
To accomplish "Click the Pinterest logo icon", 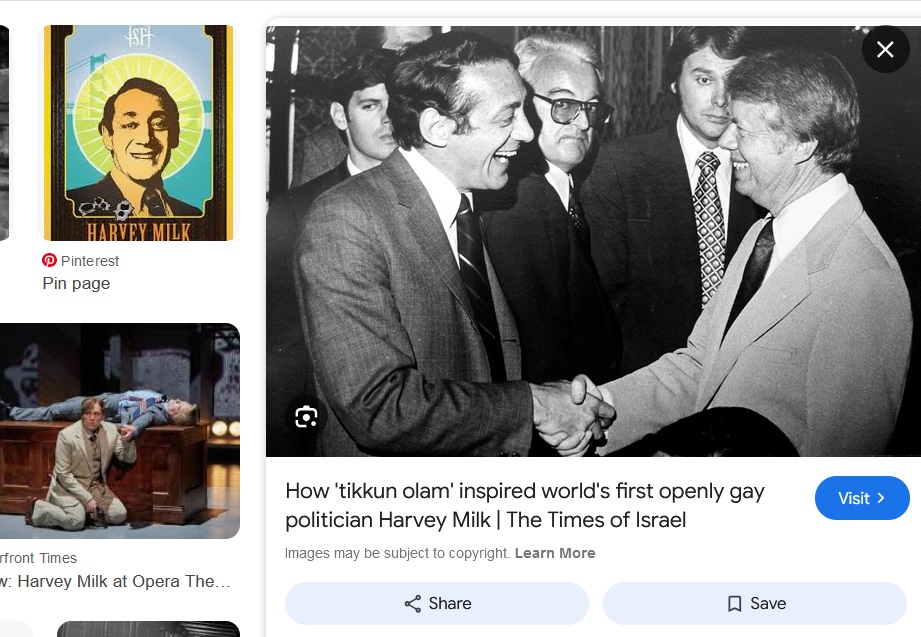I will coord(49,260).
